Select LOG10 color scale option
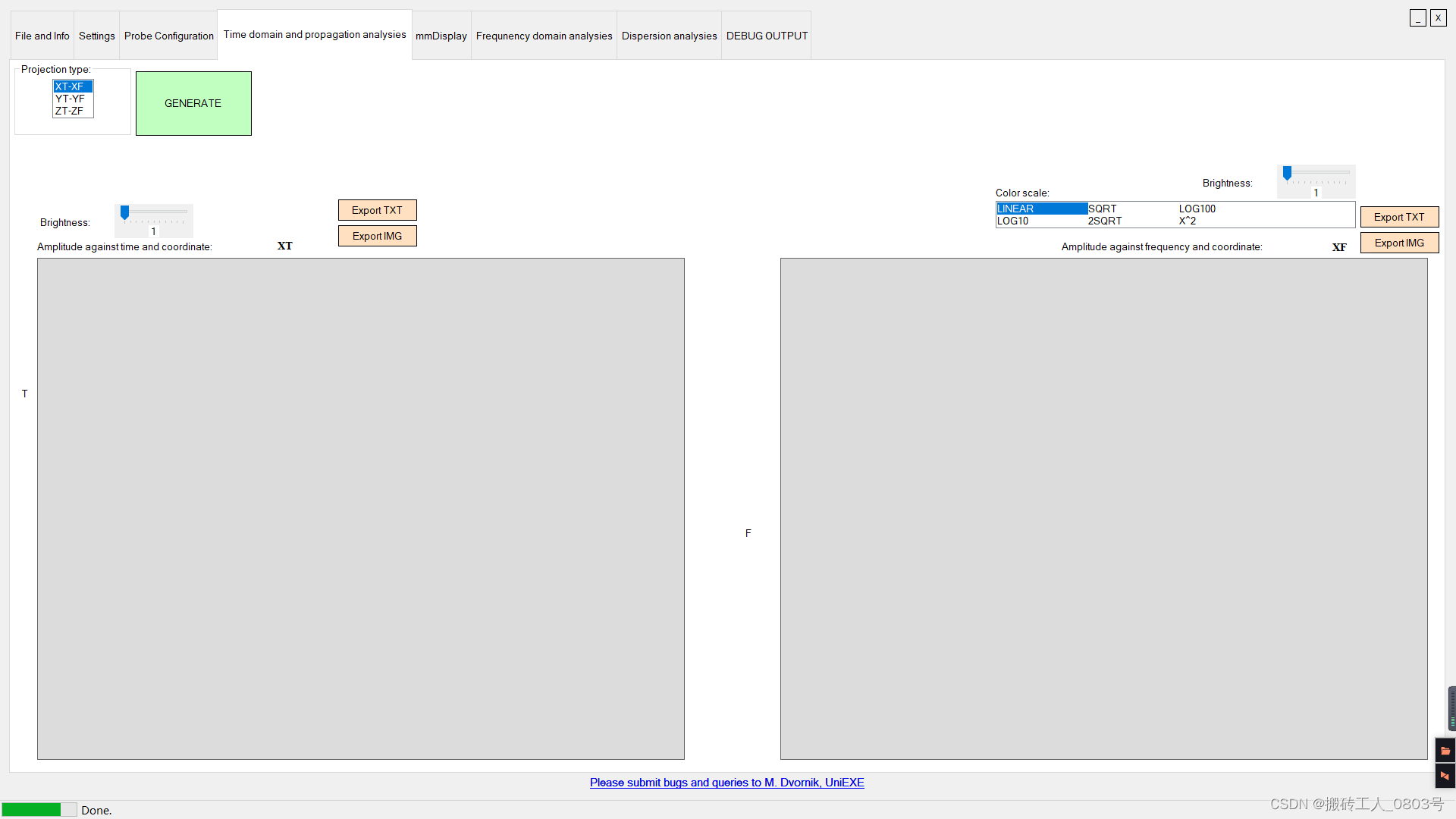The width and height of the screenshot is (1456, 819). click(1013, 220)
